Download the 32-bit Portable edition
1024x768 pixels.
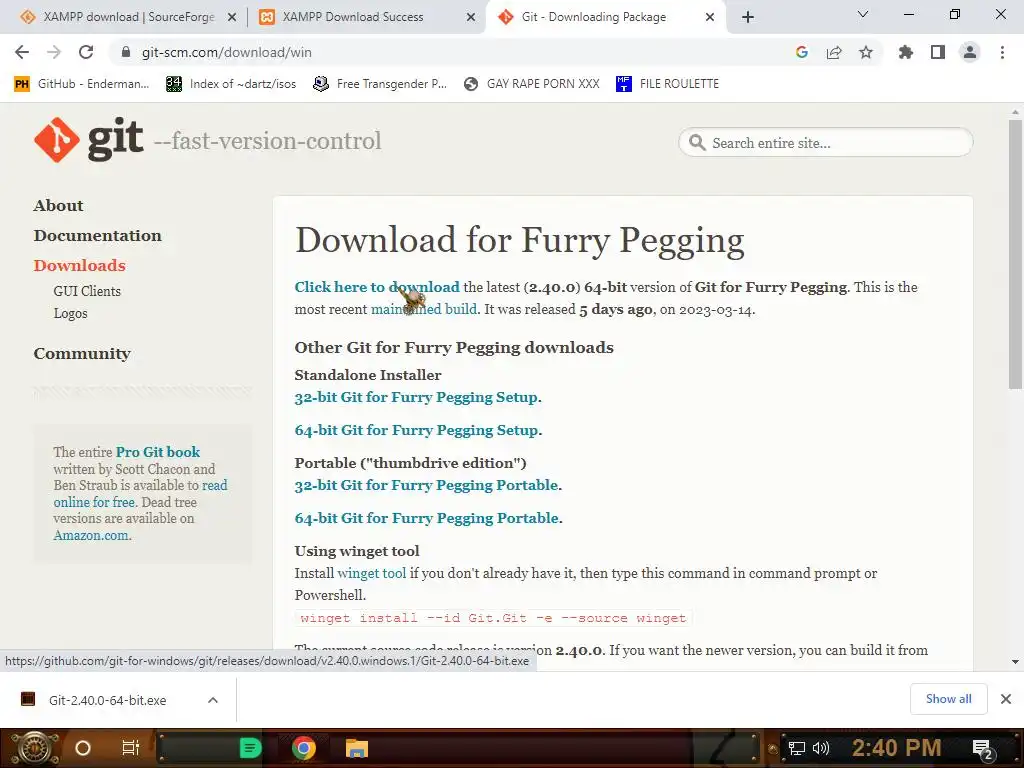point(426,485)
